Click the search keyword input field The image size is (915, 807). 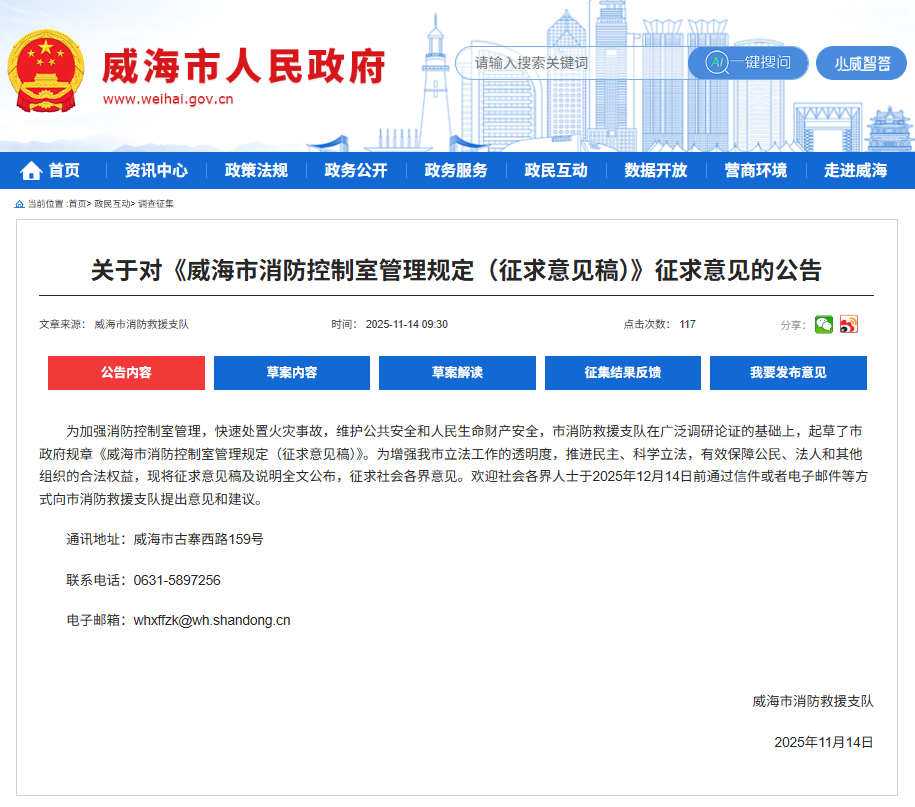[x=560, y=63]
